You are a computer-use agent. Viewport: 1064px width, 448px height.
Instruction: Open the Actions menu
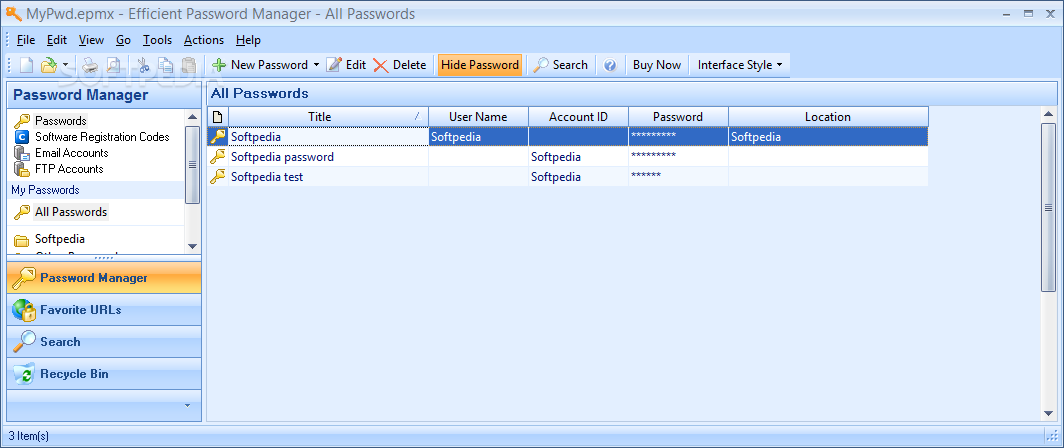[204, 40]
